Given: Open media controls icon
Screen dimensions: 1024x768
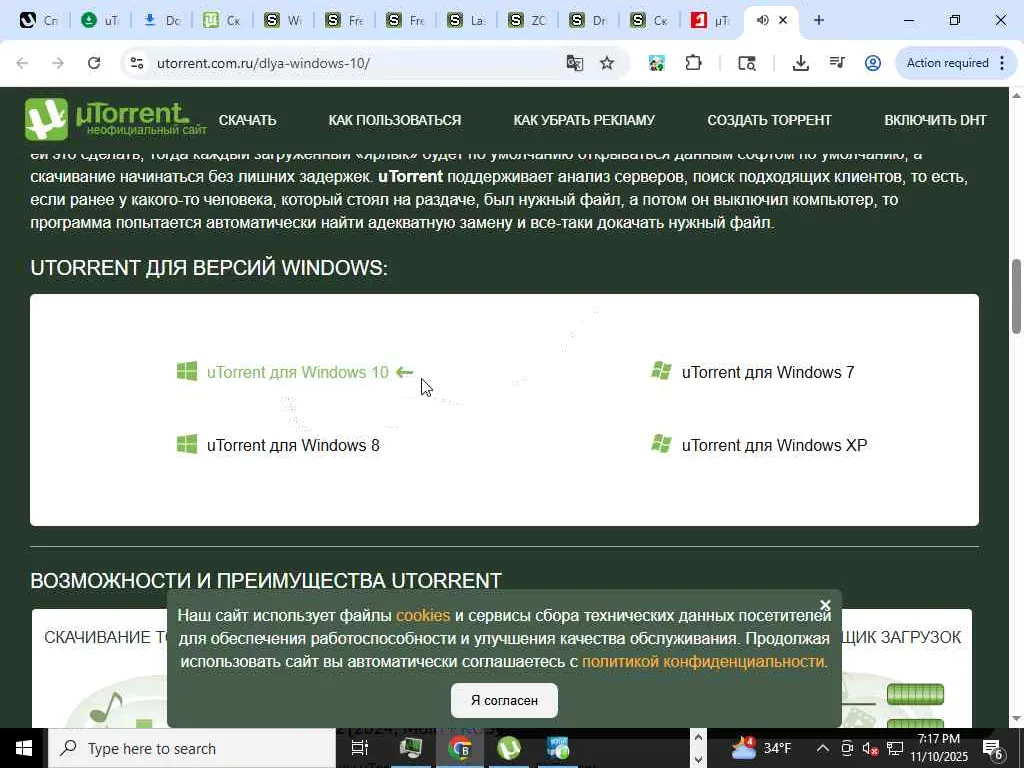Looking at the screenshot, I should pyautogui.click(x=837, y=63).
